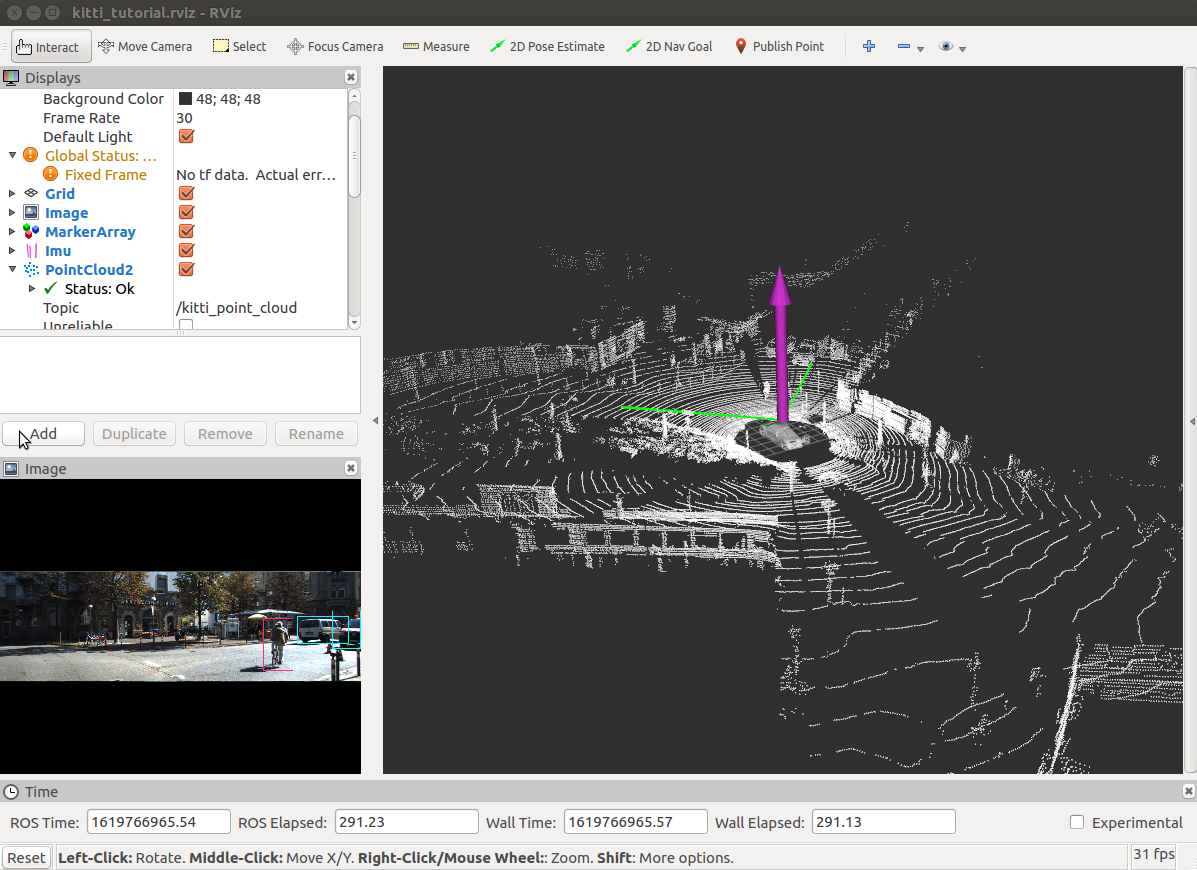Click the Reset button
This screenshot has width=1197, height=870.
pos(27,857)
